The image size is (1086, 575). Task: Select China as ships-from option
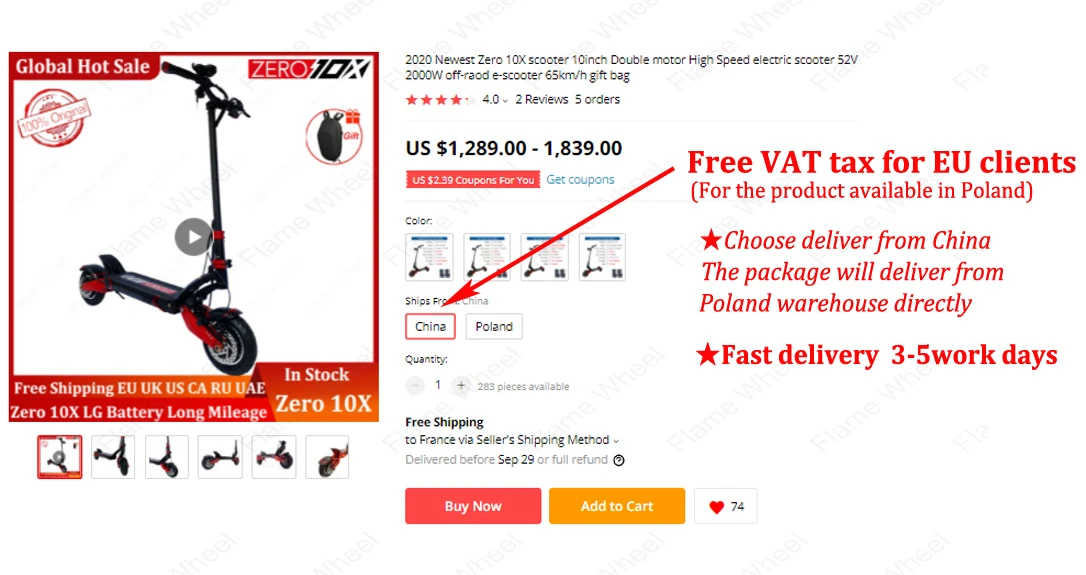[x=430, y=326]
